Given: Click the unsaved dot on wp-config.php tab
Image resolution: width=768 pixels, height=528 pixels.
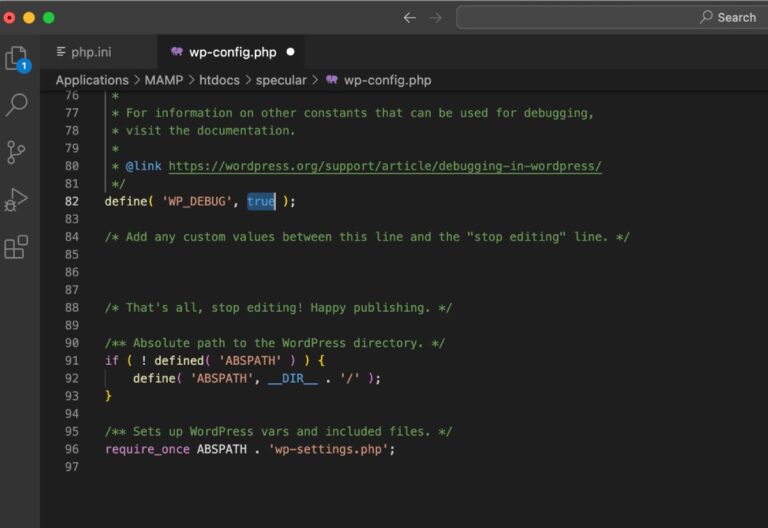Looking at the screenshot, I should tap(291, 51).
